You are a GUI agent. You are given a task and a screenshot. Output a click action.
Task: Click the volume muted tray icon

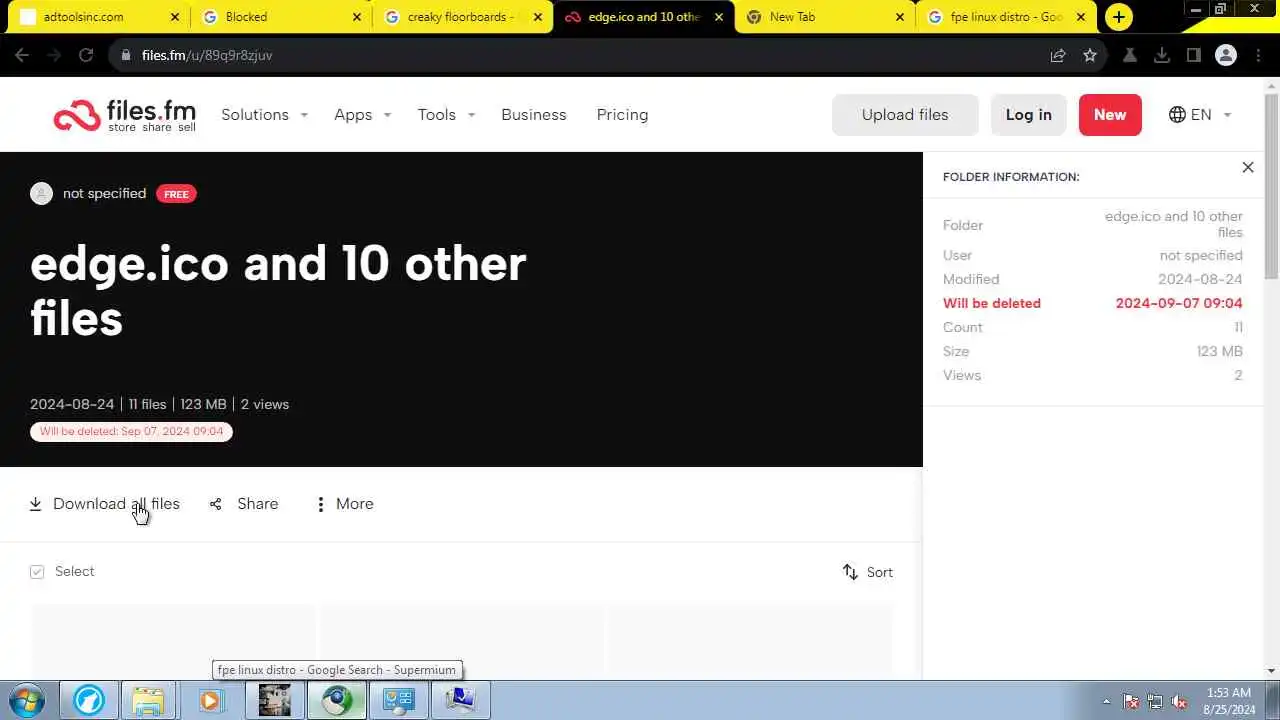pos(1179,701)
